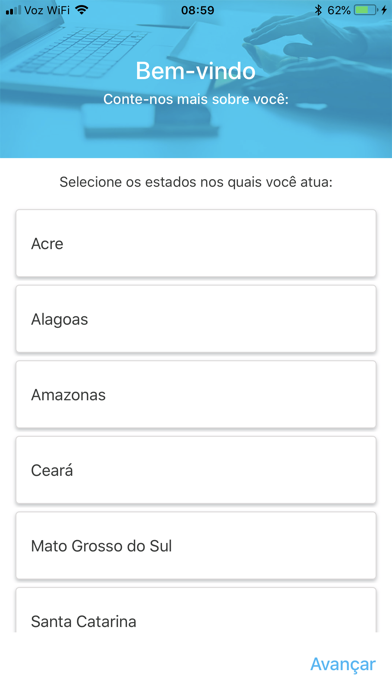Tap the Selecione os estados instruction text
The height and width of the screenshot is (696, 392).
[x=196, y=182]
